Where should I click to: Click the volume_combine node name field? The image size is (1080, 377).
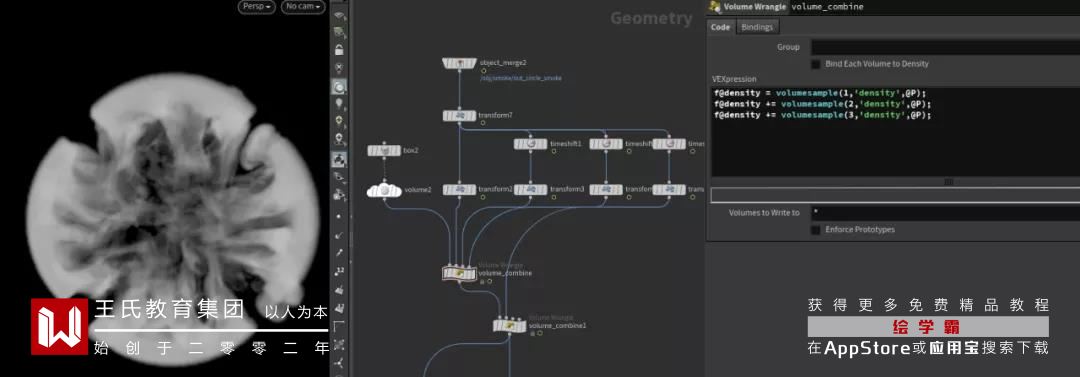pyautogui.click(x=934, y=7)
